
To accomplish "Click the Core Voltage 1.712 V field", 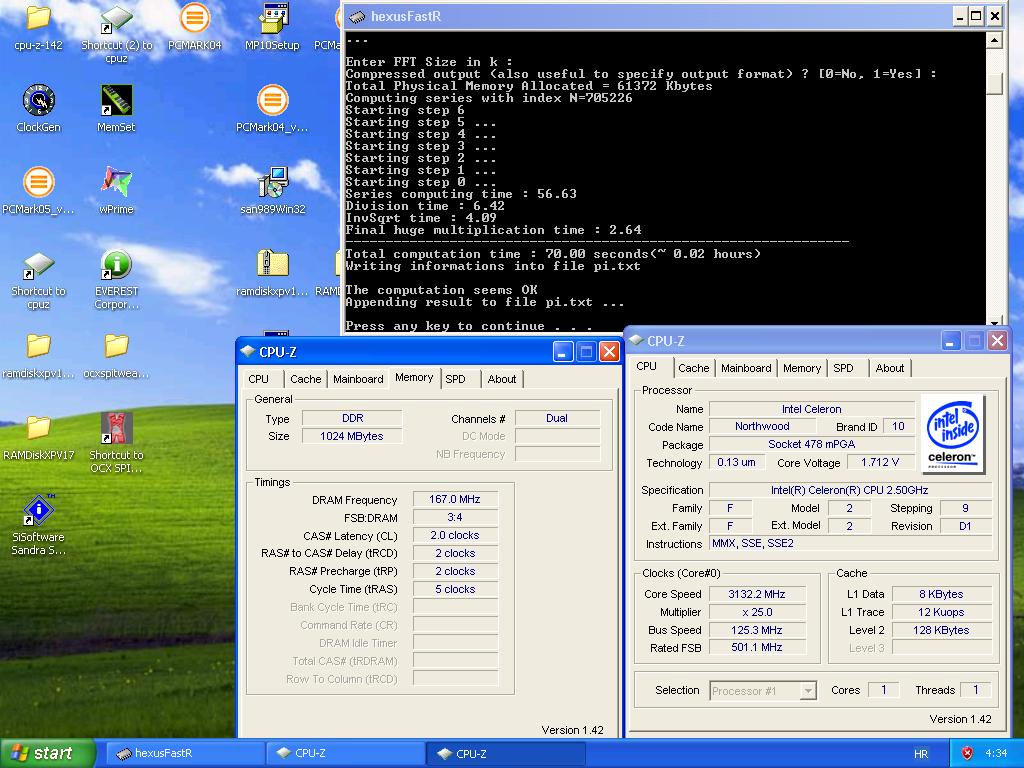I will (x=880, y=462).
